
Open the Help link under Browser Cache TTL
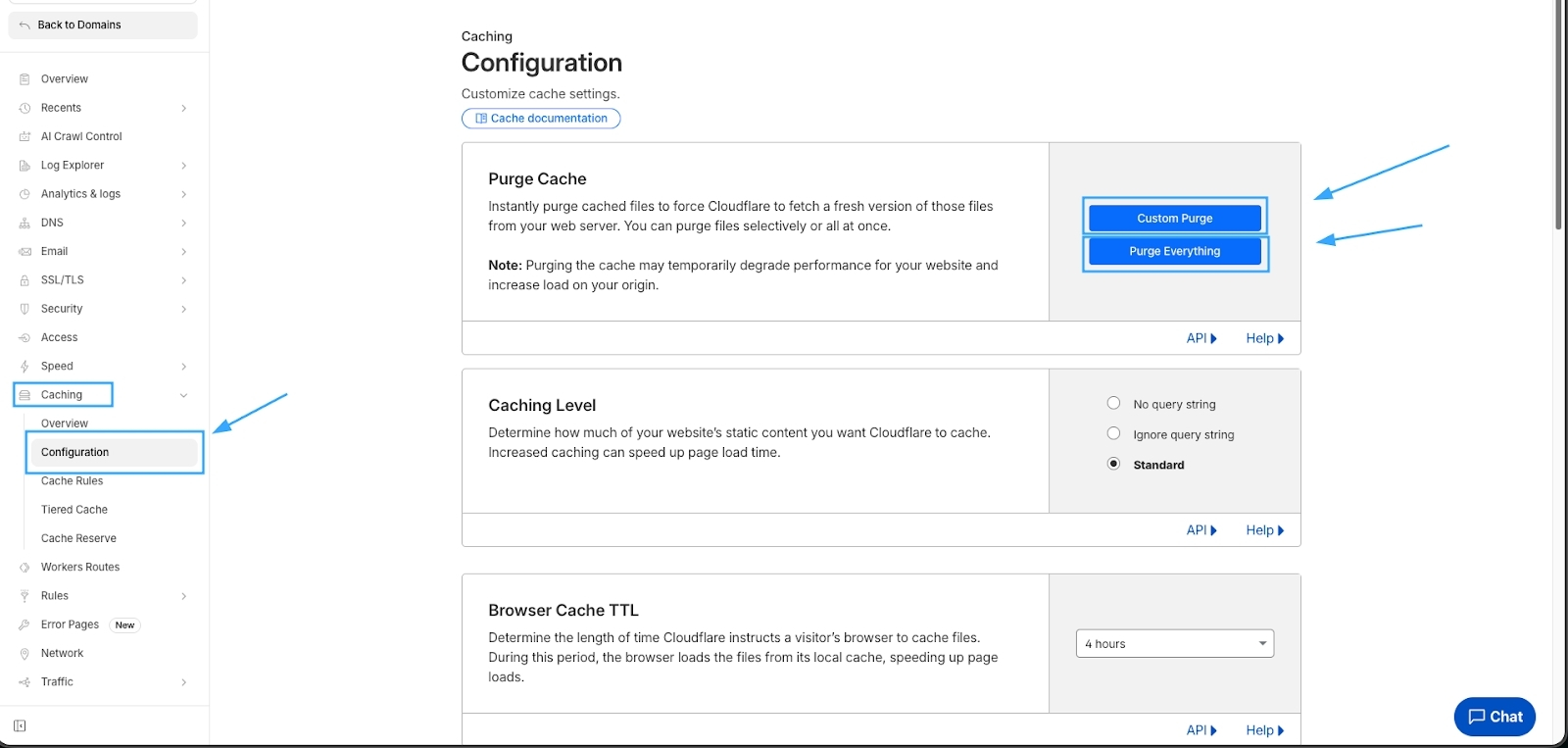[x=1265, y=730]
